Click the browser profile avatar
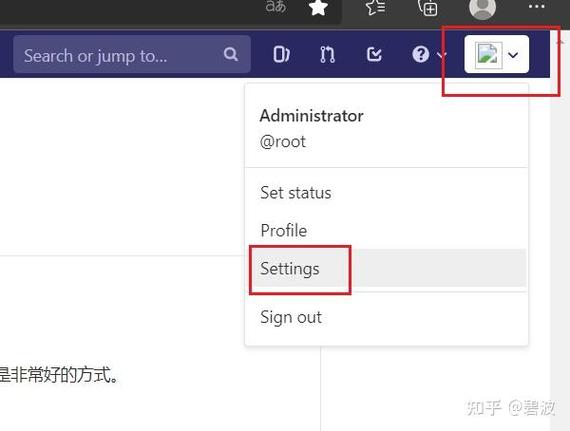Screen dimensions: 570x431 pyautogui.click(x=482, y=7)
